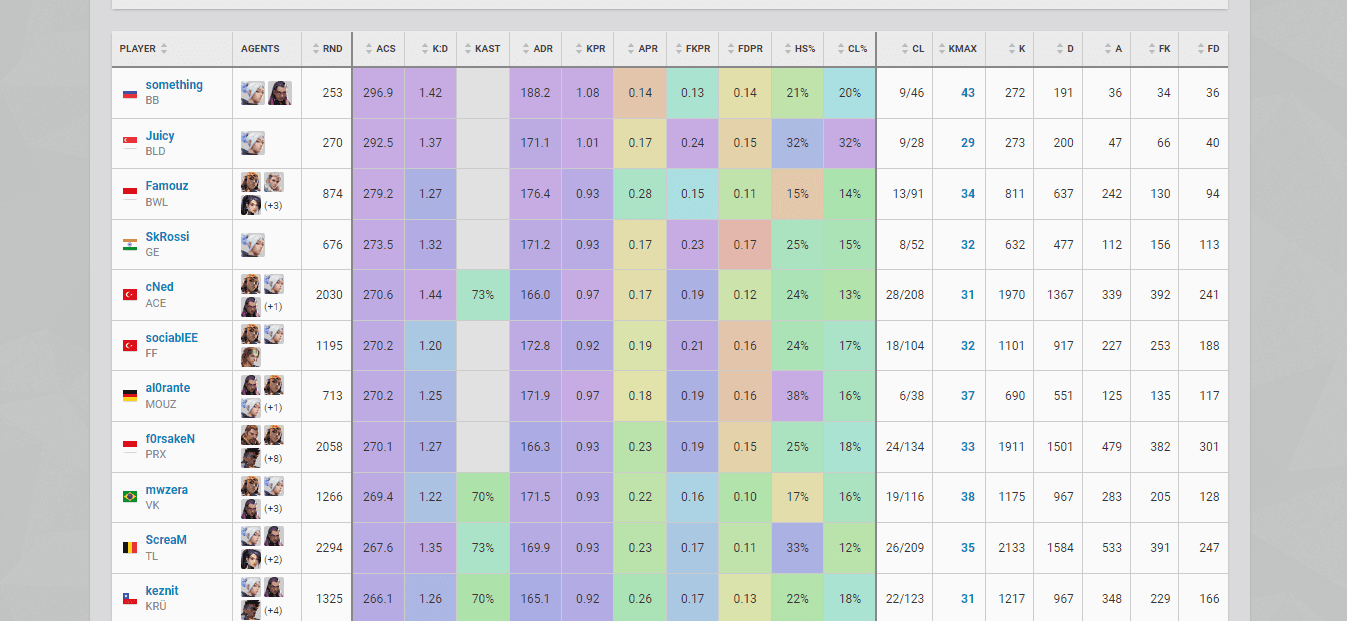Click the second agent icon in ScreaM's row
Screen dimensions: 1347x621
[x=273, y=536]
